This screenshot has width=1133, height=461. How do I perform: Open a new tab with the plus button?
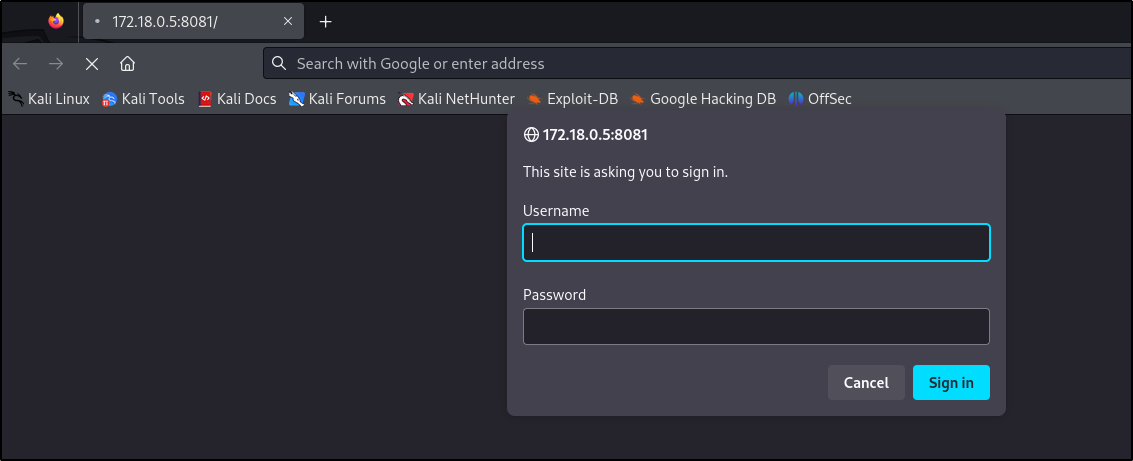[x=325, y=21]
